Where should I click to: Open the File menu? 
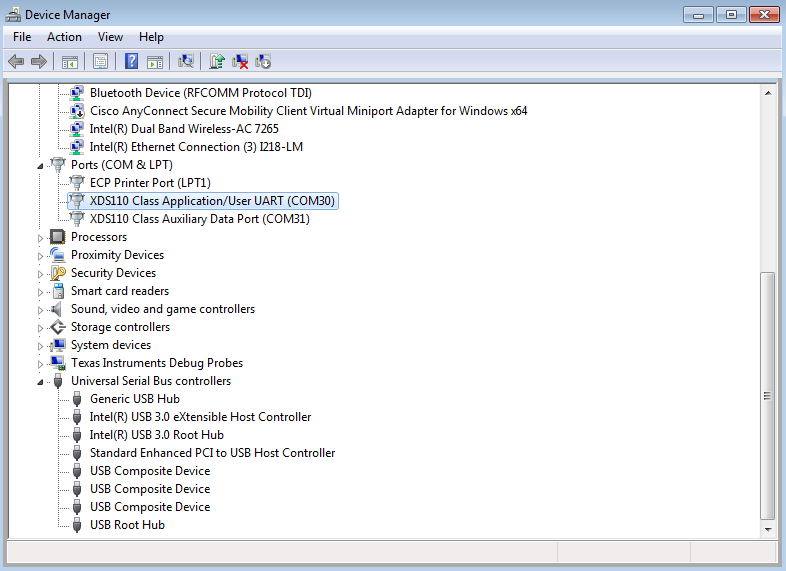tap(22, 37)
